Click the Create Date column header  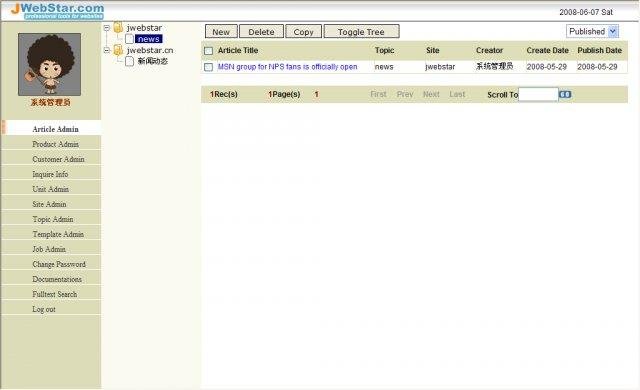point(548,50)
